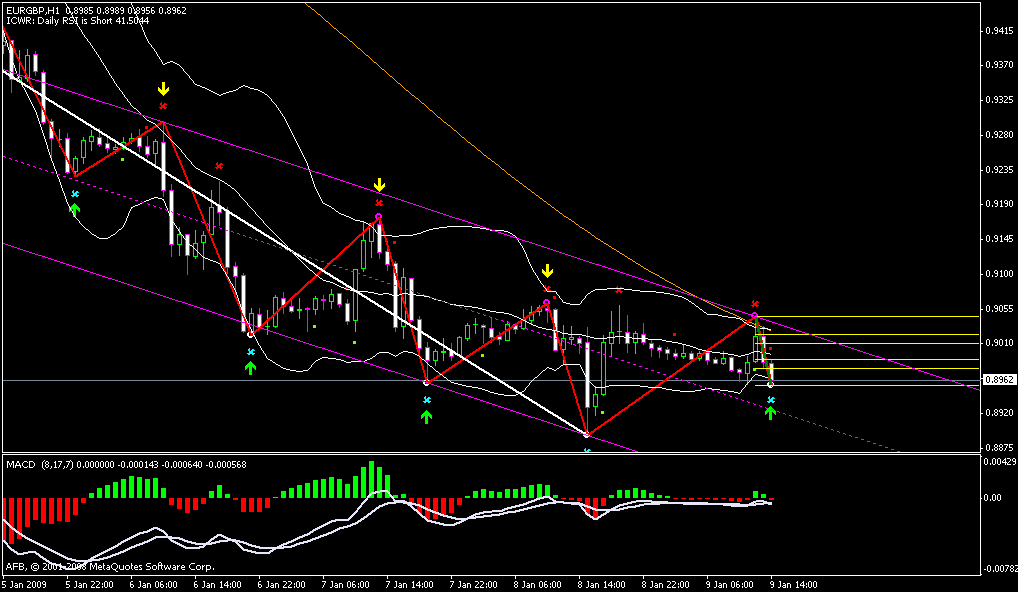Click the 0.9415 price axis label

tap(996, 31)
